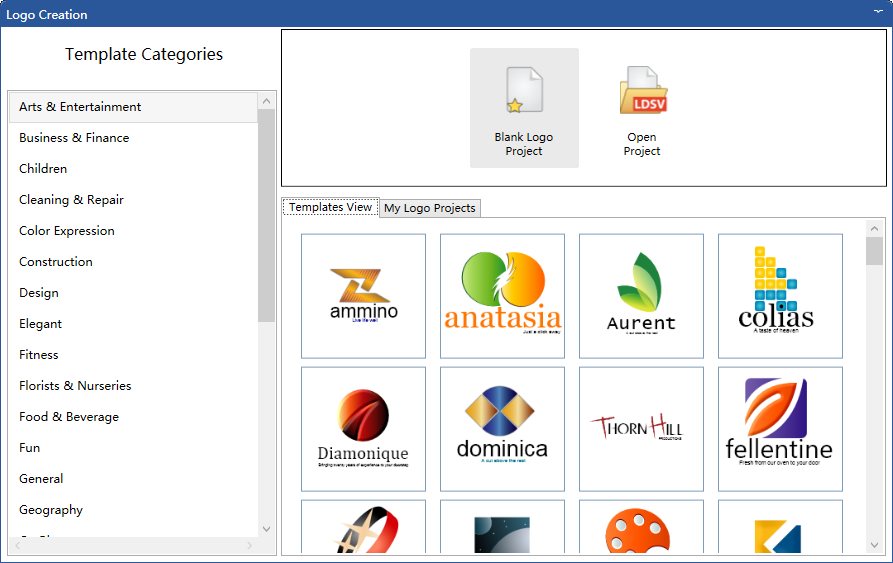Select the anatasia logo template
Screen dimensions: 893x563
tap(502, 296)
